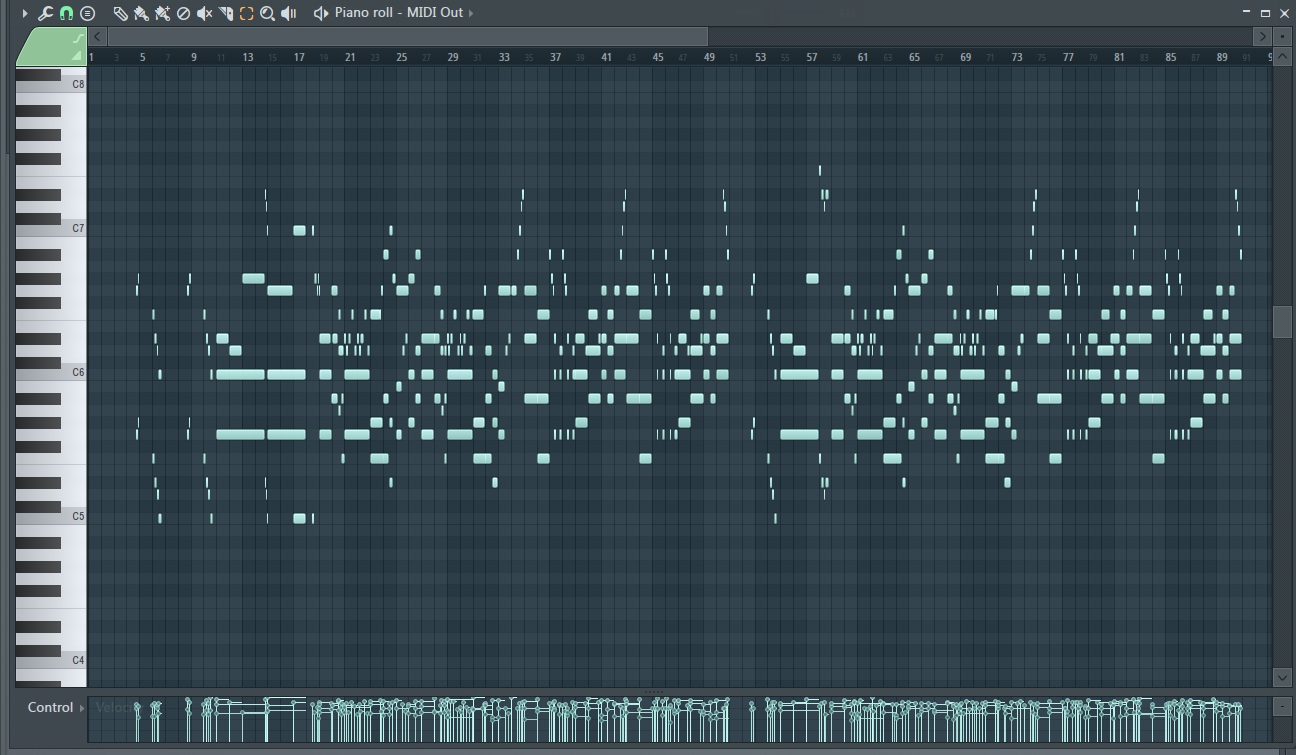Viewport: 1296px width, 755px height.
Task: Select the Zoom magnifier tool
Action: (267, 13)
